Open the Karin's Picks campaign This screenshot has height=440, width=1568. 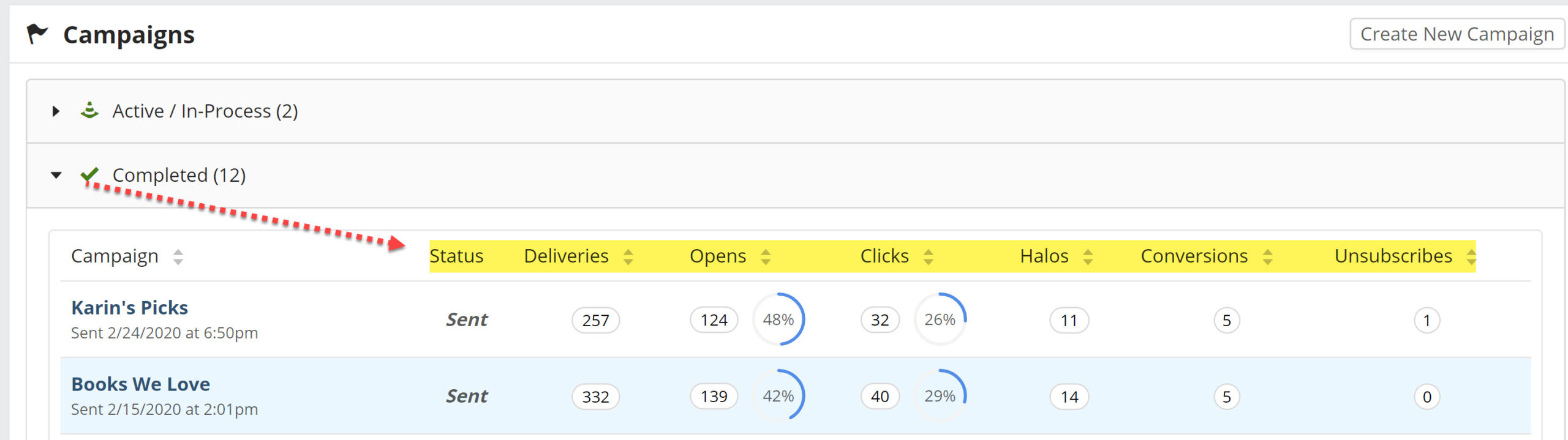129,307
